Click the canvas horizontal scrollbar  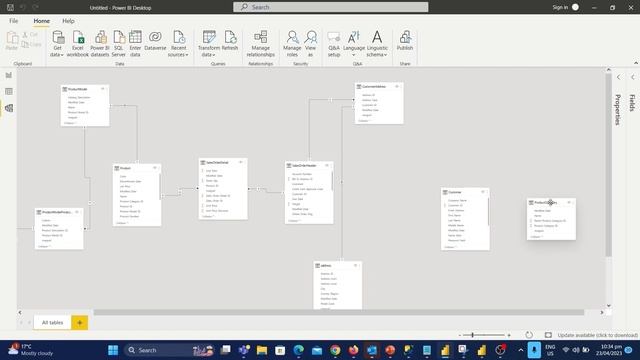click(x=339, y=312)
